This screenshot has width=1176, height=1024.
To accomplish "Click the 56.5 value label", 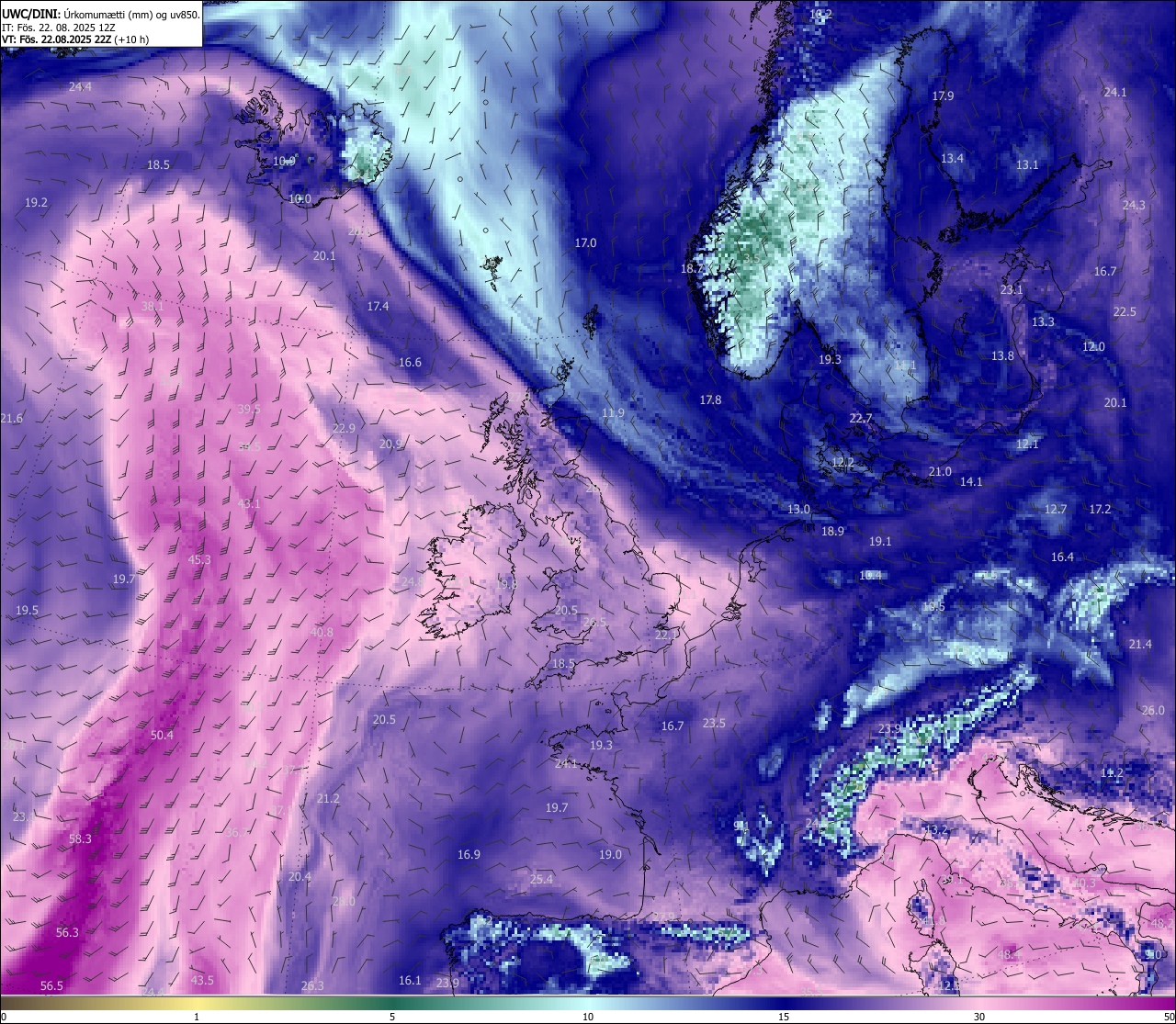I will (51, 986).
